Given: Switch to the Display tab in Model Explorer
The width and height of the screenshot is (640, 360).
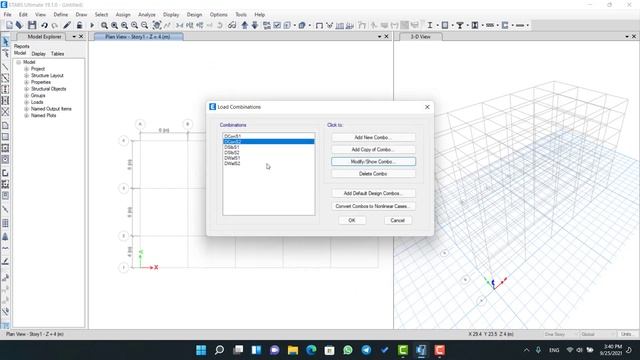Looking at the screenshot, I should [x=38, y=54].
